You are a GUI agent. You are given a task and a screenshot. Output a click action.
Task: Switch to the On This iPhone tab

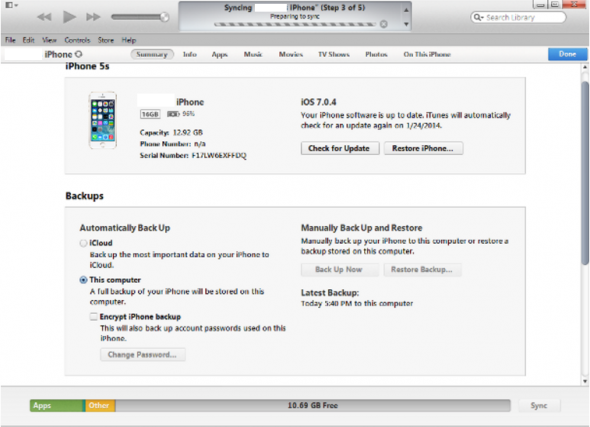point(427,55)
